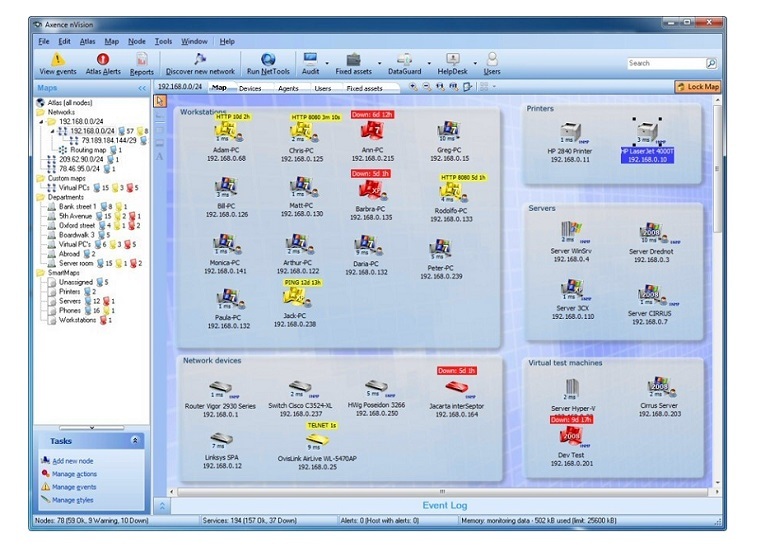Select Atlas (all nodes) in tree
The height and width of the screenshot is (550, 761).
pyautogui.click(x=69, y=103)
